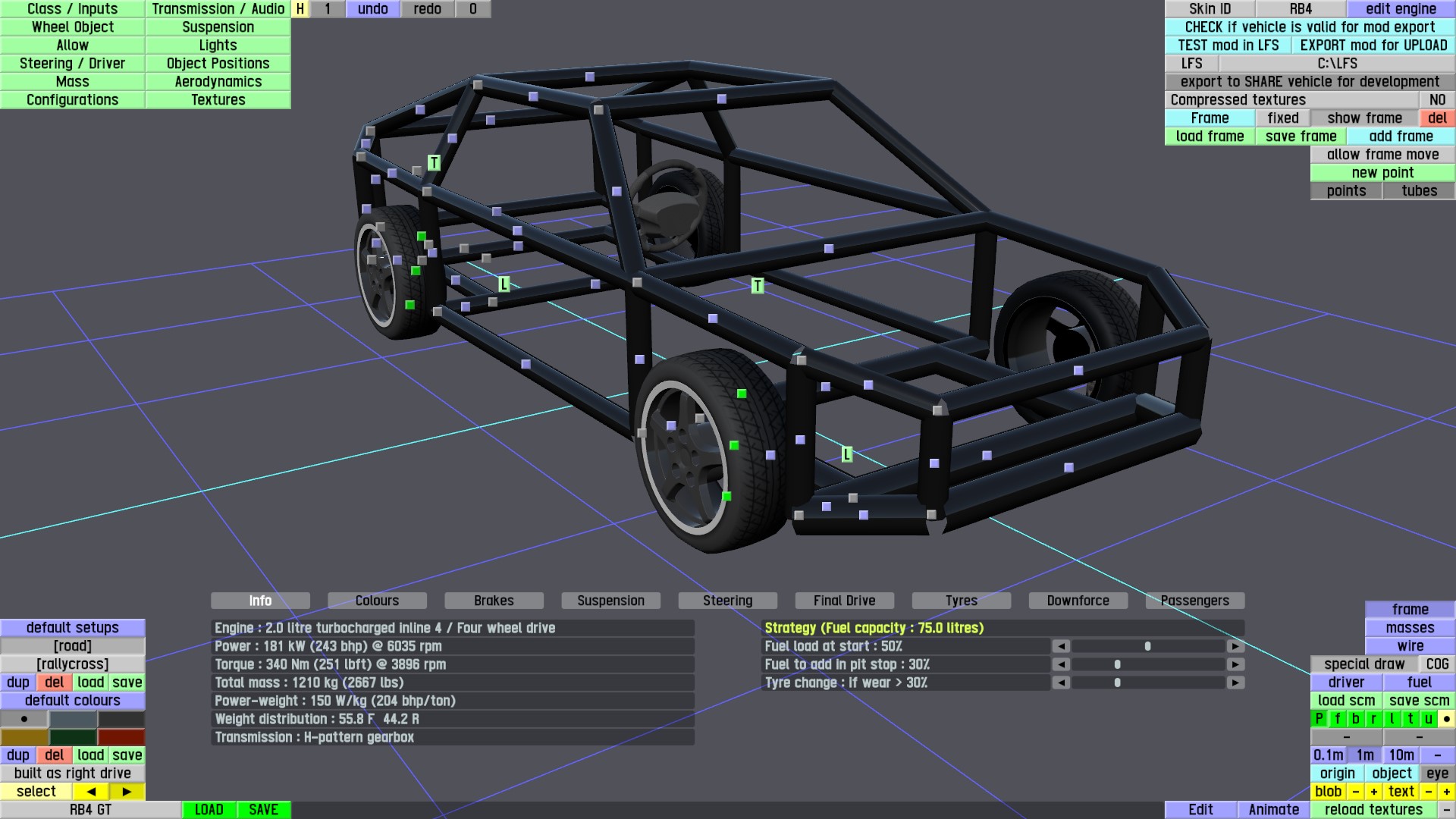The width and height of the screenshot is (1456, 819).
Task: Toggle the wire draw mode
Action: point(1410,646)
